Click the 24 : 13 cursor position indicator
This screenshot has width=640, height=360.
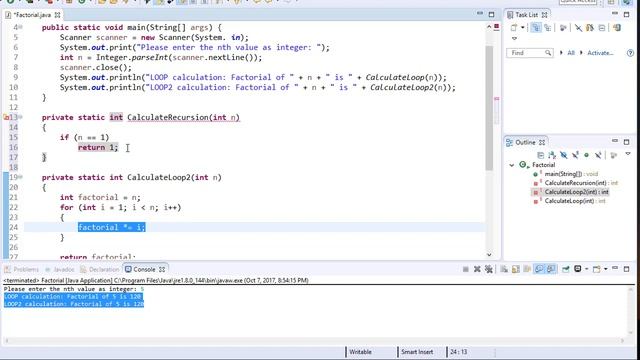pyautogui.click(x=458, y=352)
